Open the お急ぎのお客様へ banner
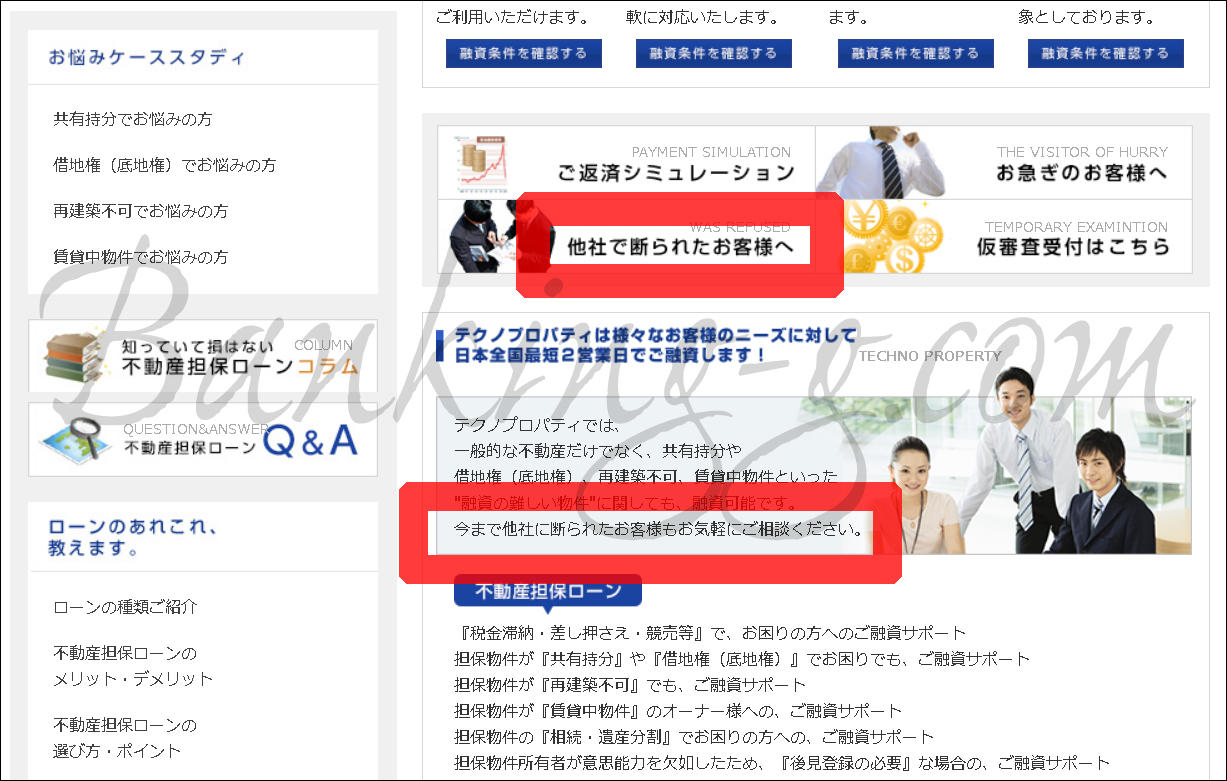 click(1004, 162)
